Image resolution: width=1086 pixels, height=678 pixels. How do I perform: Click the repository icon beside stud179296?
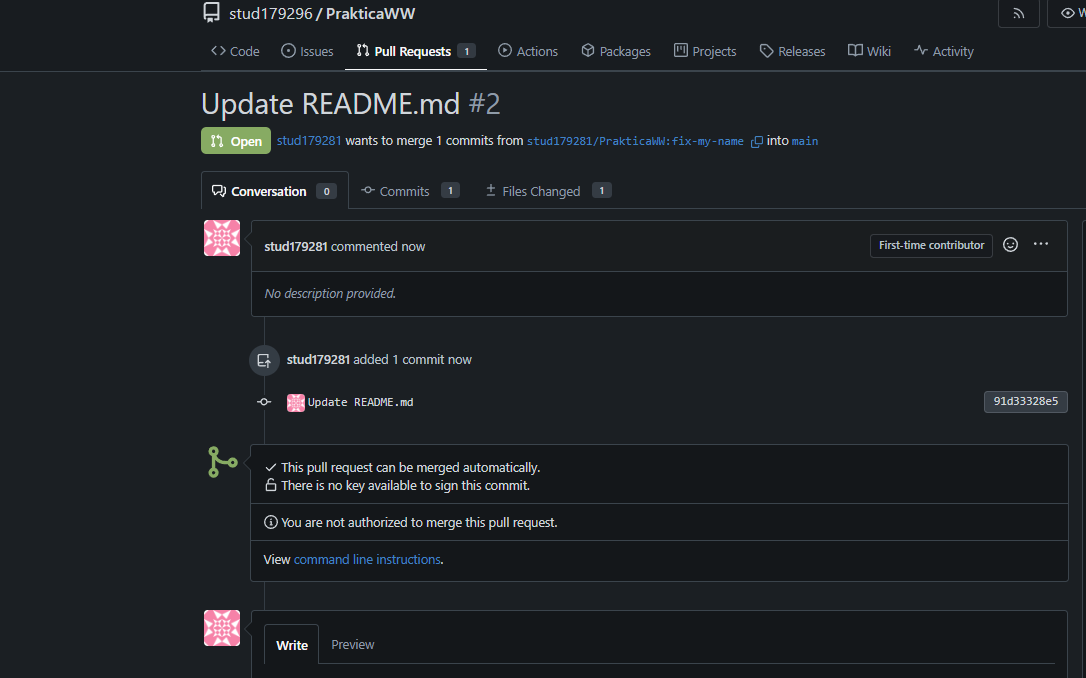coord(211,13)
